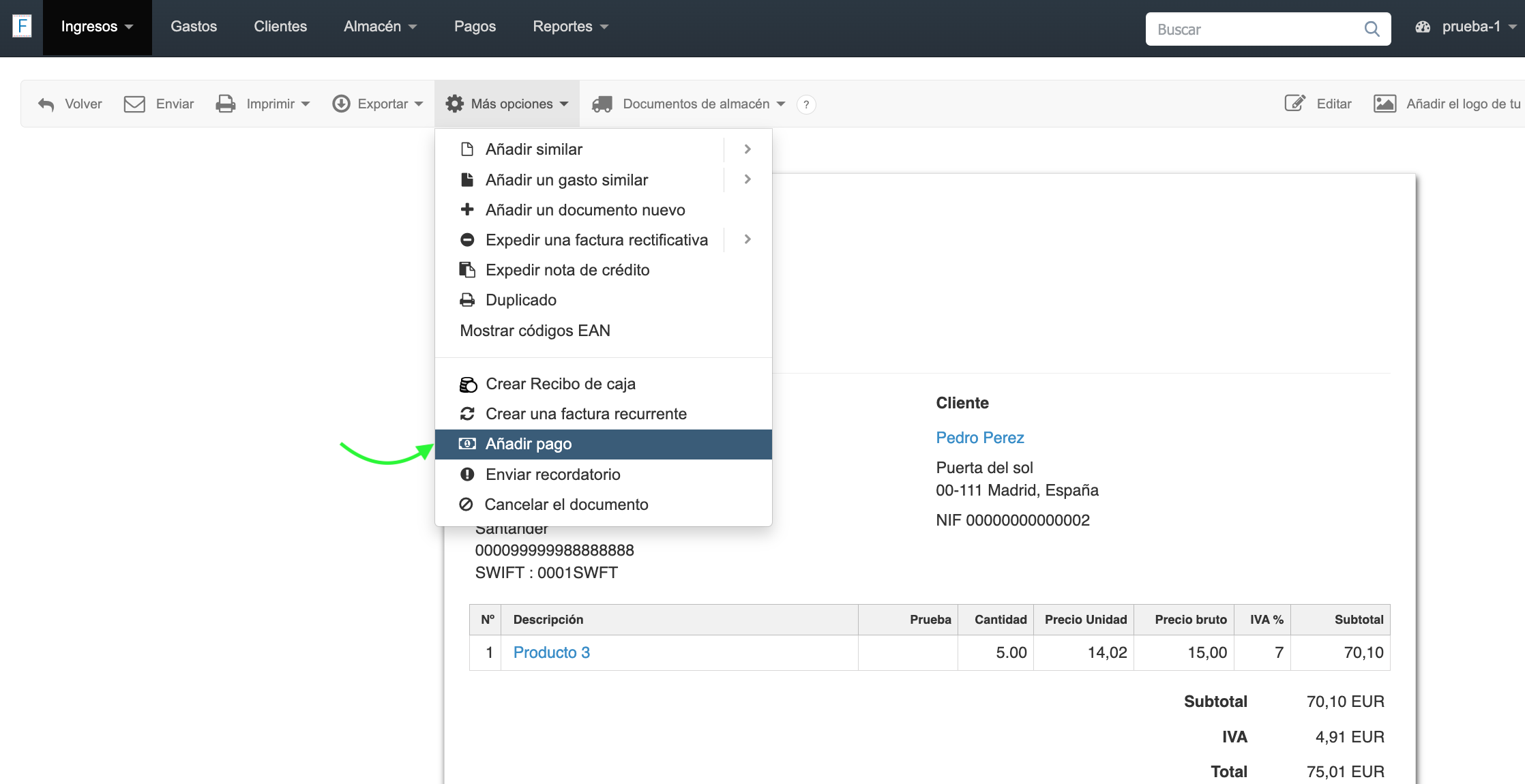This screenshot has height=784, width=1525.
Task: Expand the Añadir similar submenu arrow
Action: click(747, 149)
